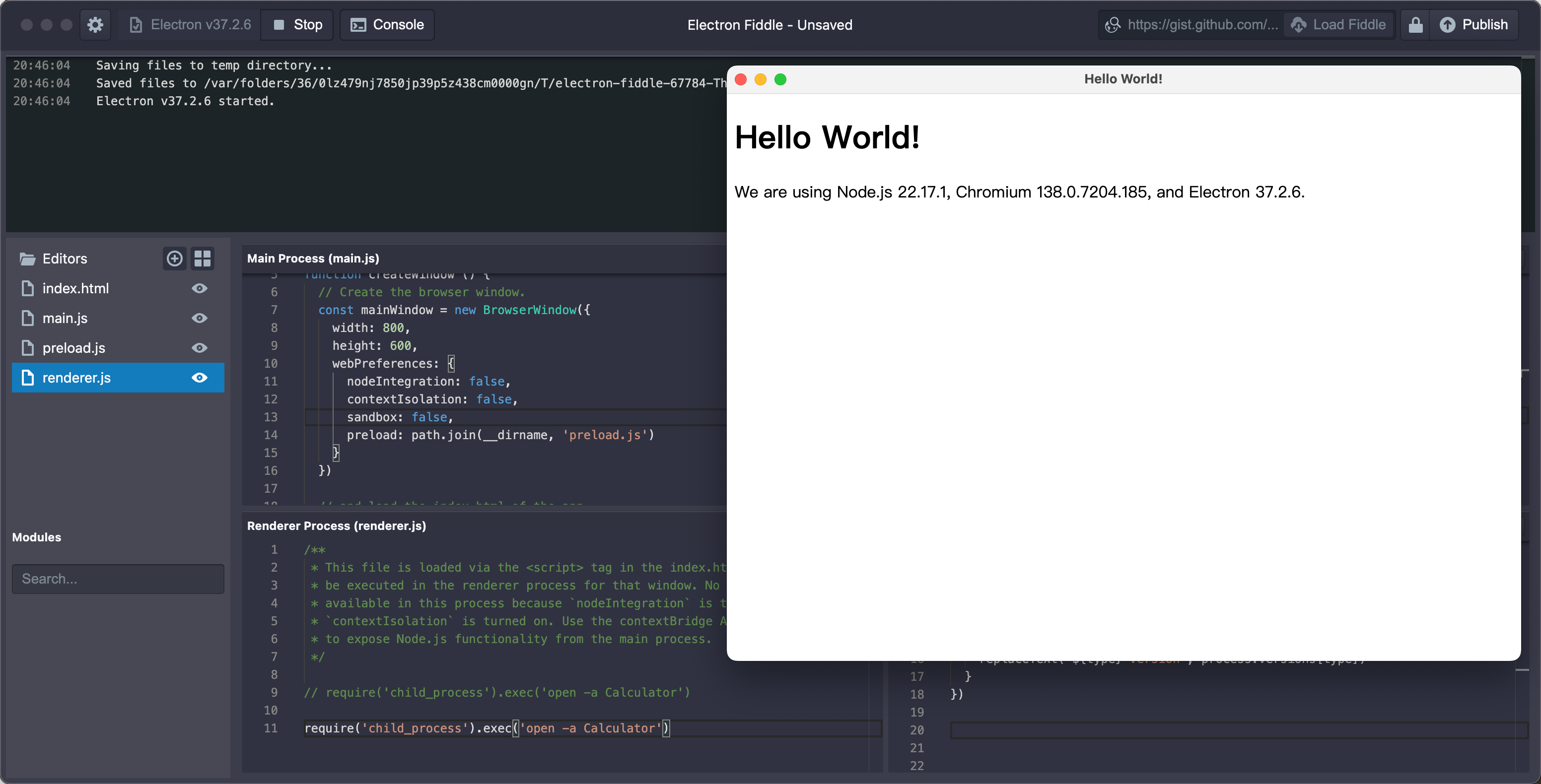
Task: Click the Hello World! heading in the app window
Action: tap(827, 137)
